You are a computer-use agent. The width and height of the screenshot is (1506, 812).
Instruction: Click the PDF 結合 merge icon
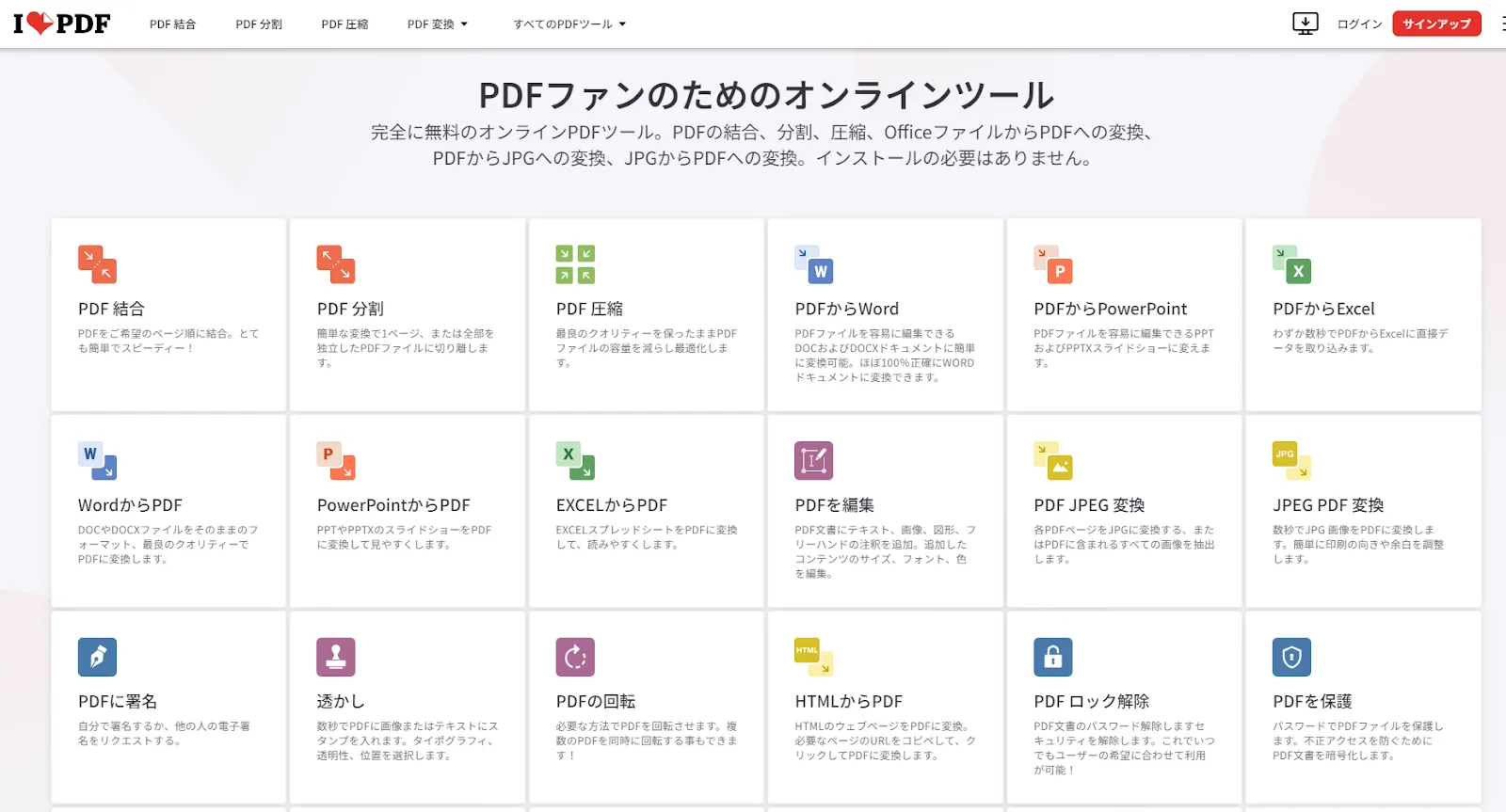(x=97, y=264)
